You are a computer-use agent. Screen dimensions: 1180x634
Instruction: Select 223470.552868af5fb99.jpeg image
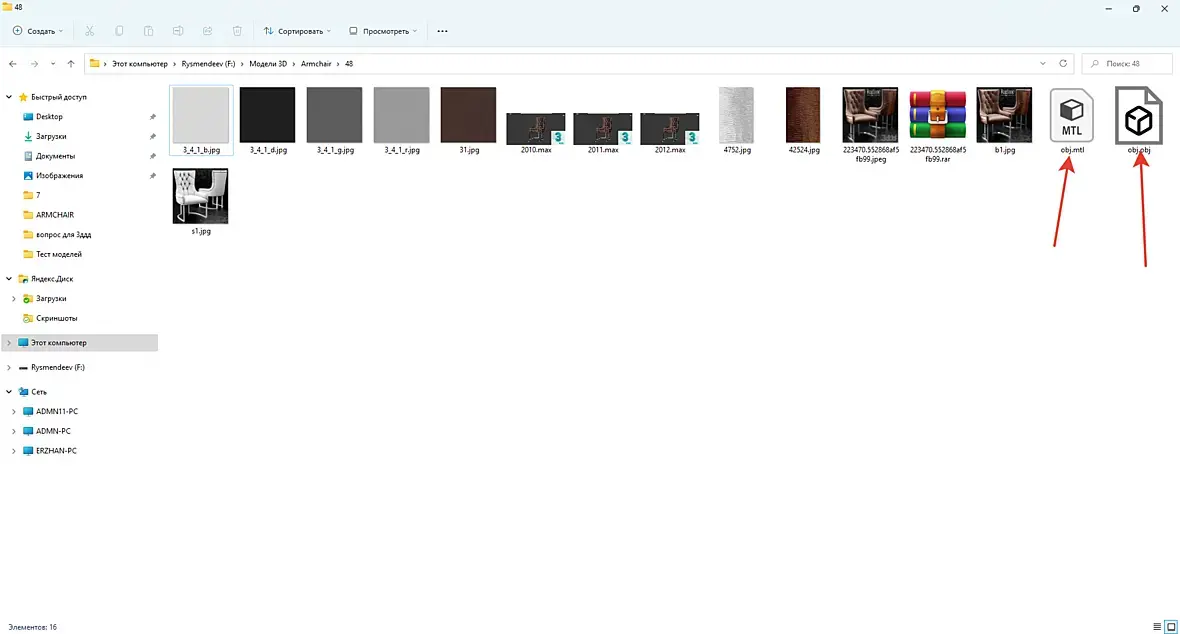(x=871, y=115)
